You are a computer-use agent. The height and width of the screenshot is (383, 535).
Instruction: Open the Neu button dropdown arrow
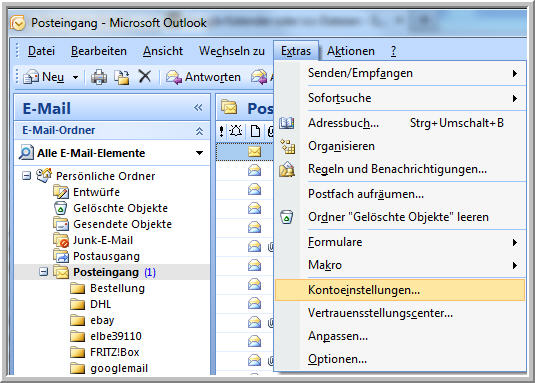point(75,77)
